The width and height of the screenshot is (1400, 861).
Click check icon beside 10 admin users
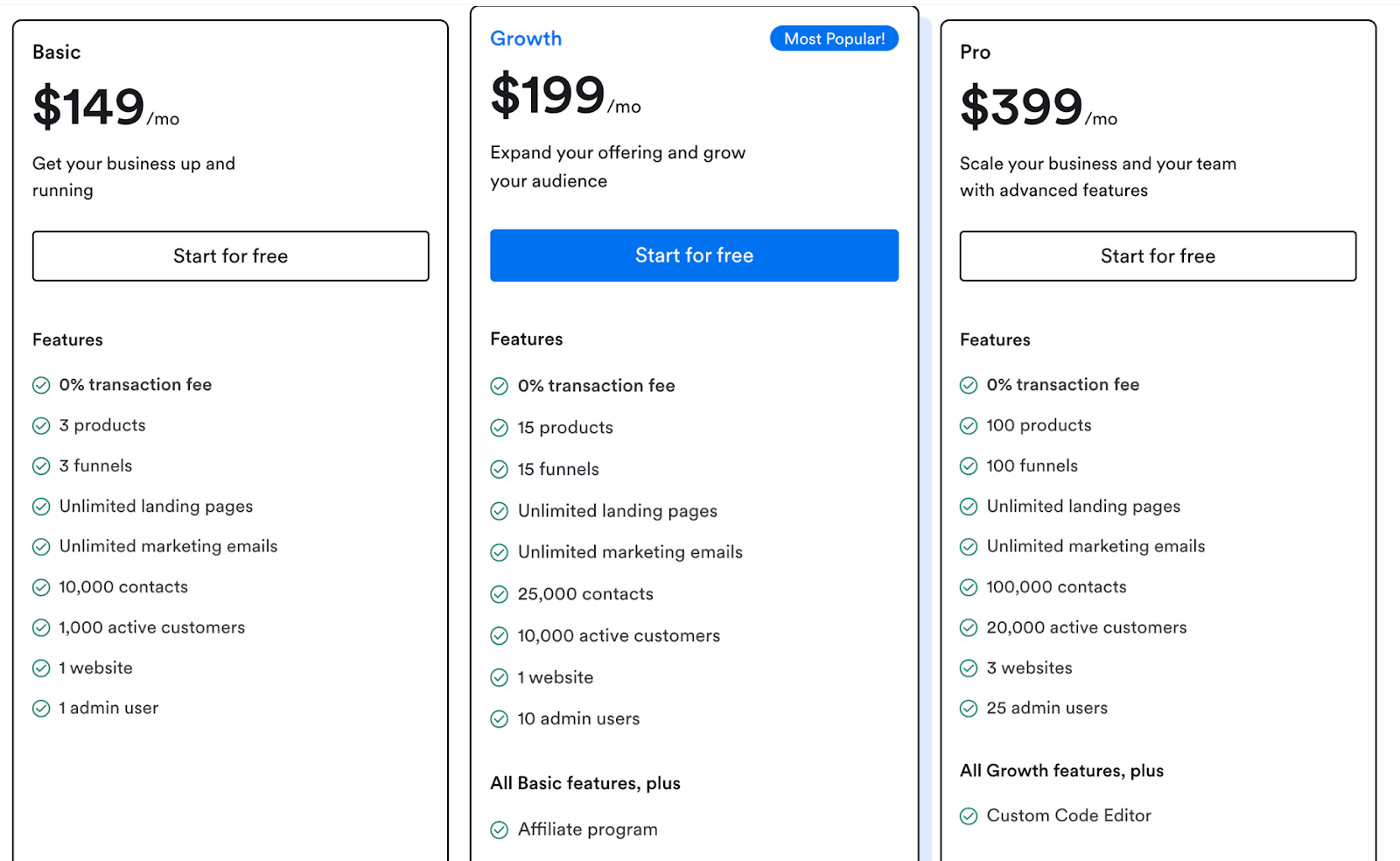[499, 719]
